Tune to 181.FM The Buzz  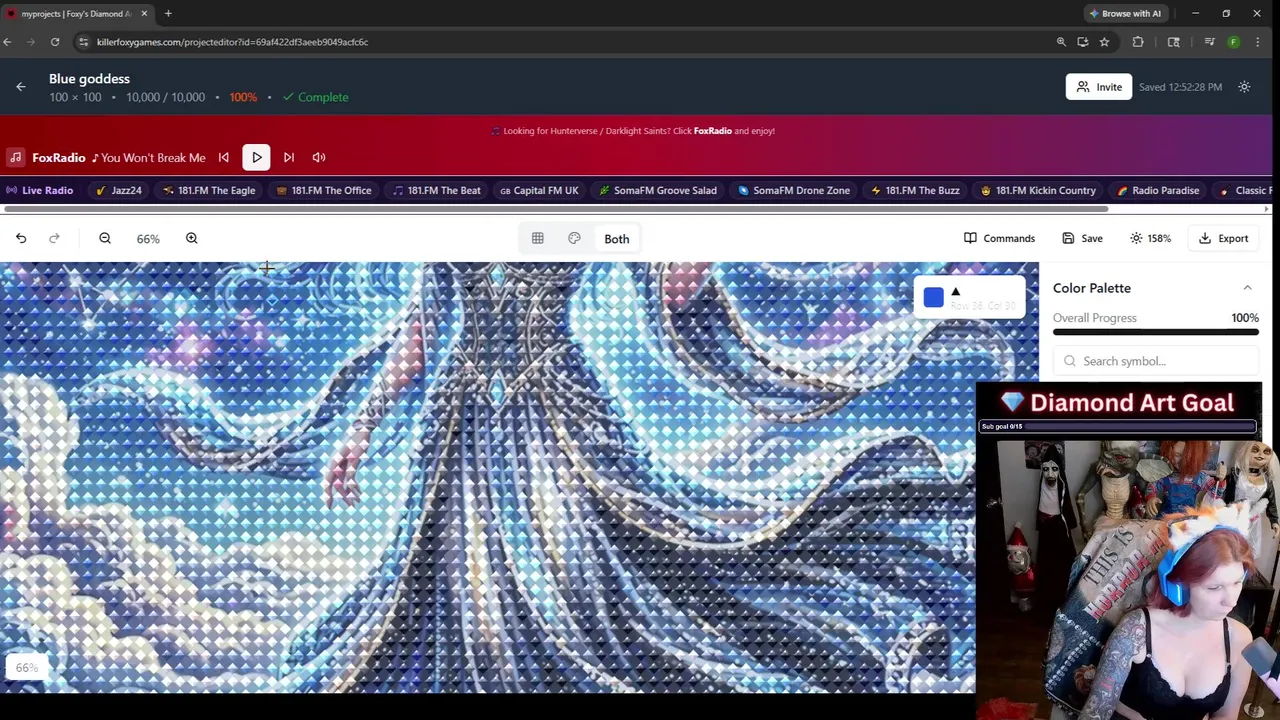(915, 190)
